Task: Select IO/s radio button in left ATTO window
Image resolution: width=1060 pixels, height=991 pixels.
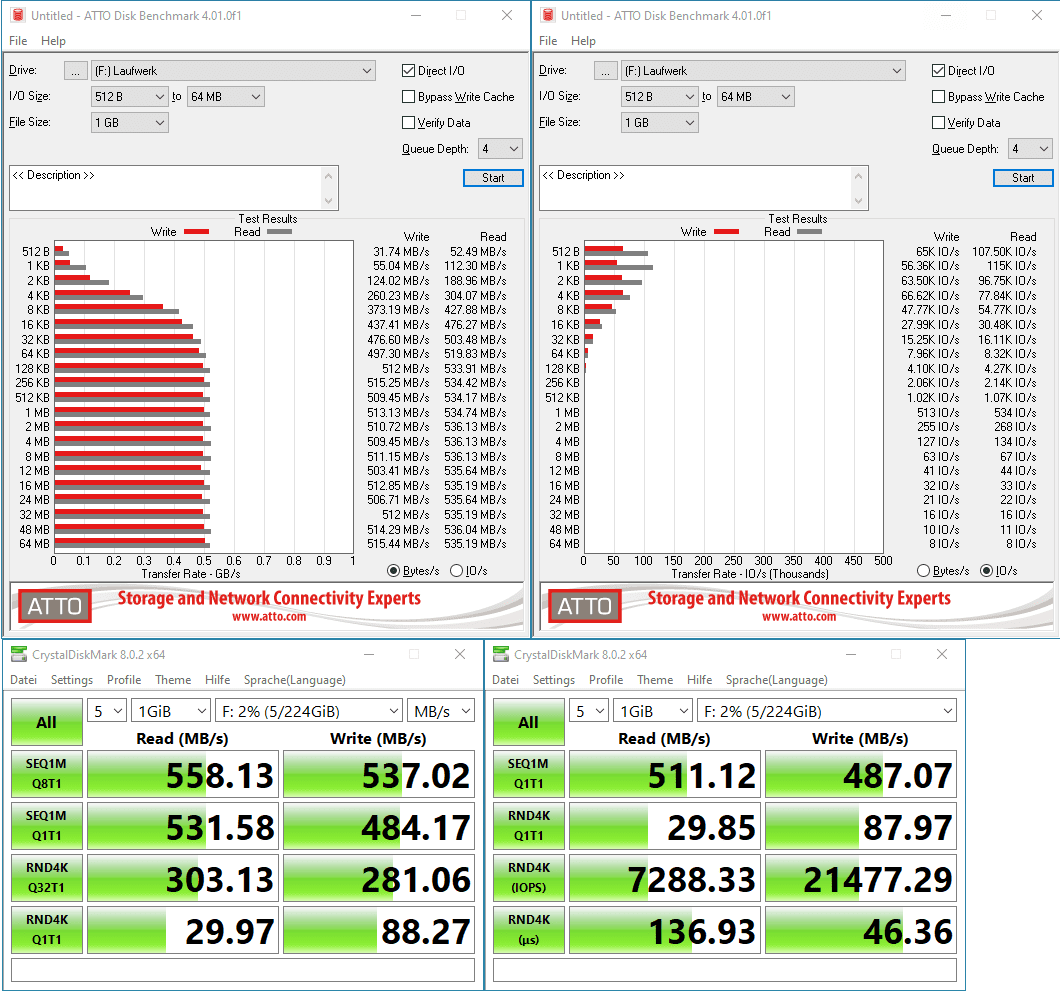Action: pos(456,571)
